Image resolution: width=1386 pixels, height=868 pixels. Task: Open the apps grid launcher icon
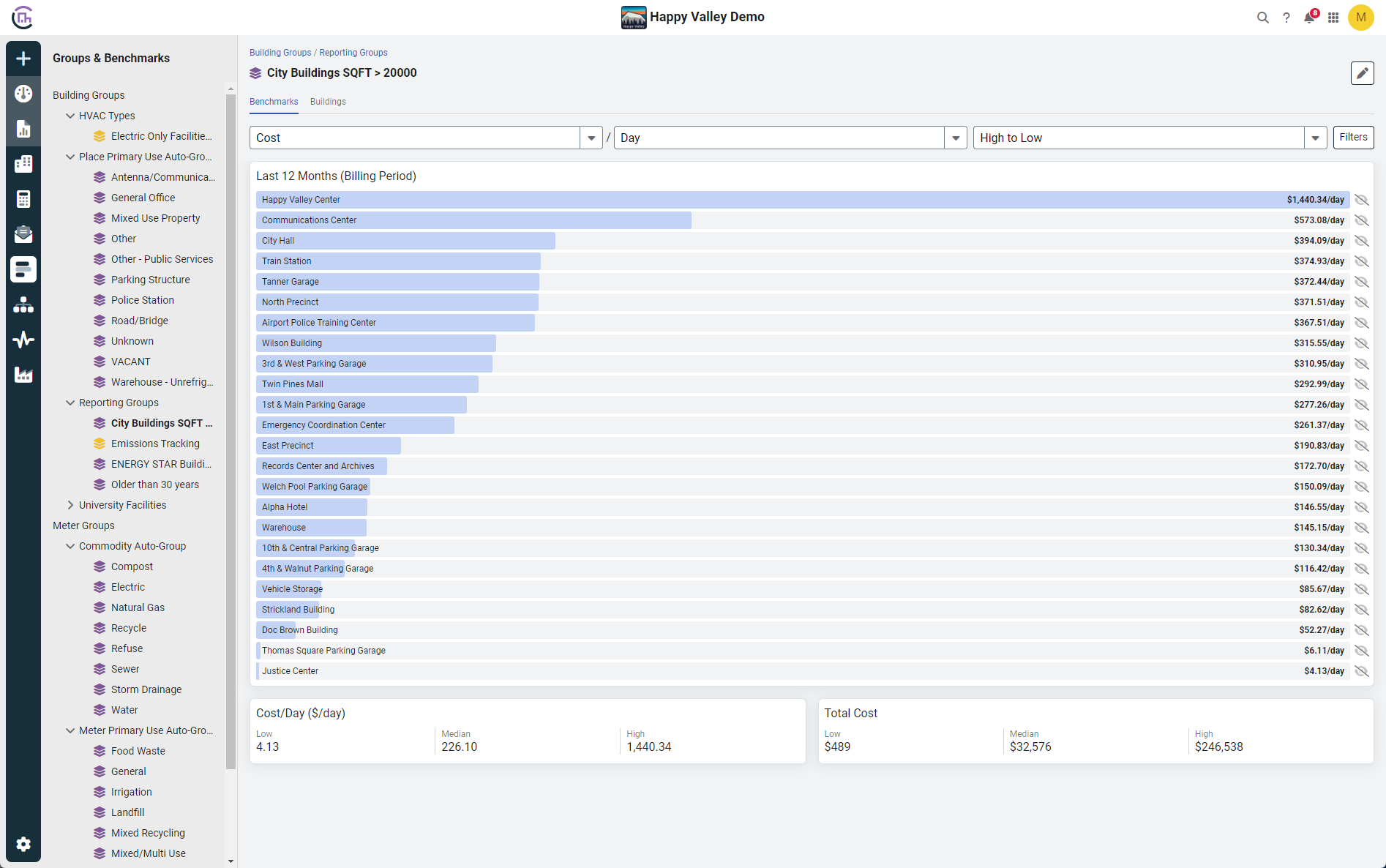pos(1333,18)
